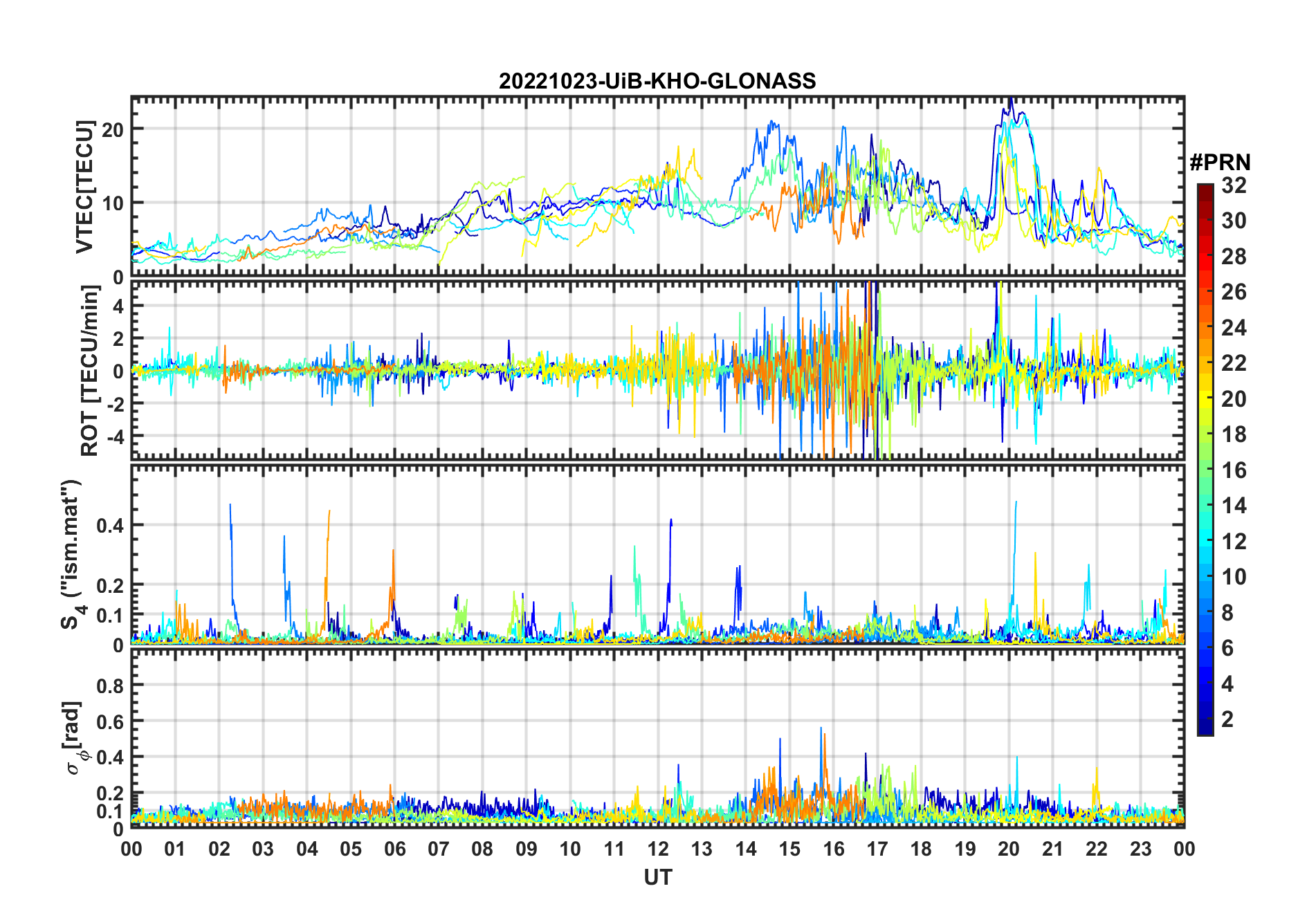This screenshot has height=920, width=1316.
Task: Click the UT axis tick label "07"
Action: [439, 849]
